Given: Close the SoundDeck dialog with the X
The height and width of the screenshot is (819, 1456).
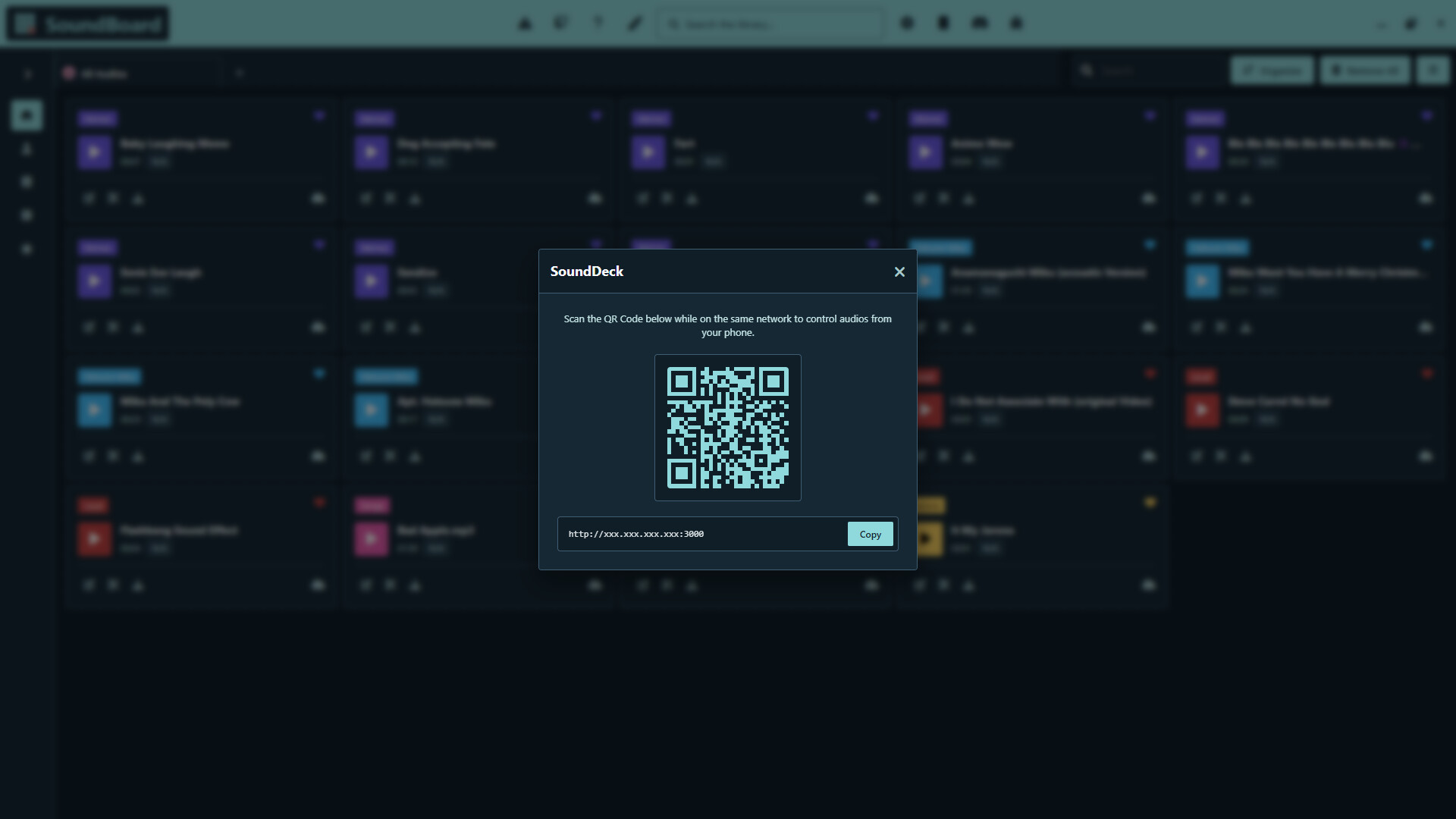Looking at the screenshot, I should tap(899, 271).
